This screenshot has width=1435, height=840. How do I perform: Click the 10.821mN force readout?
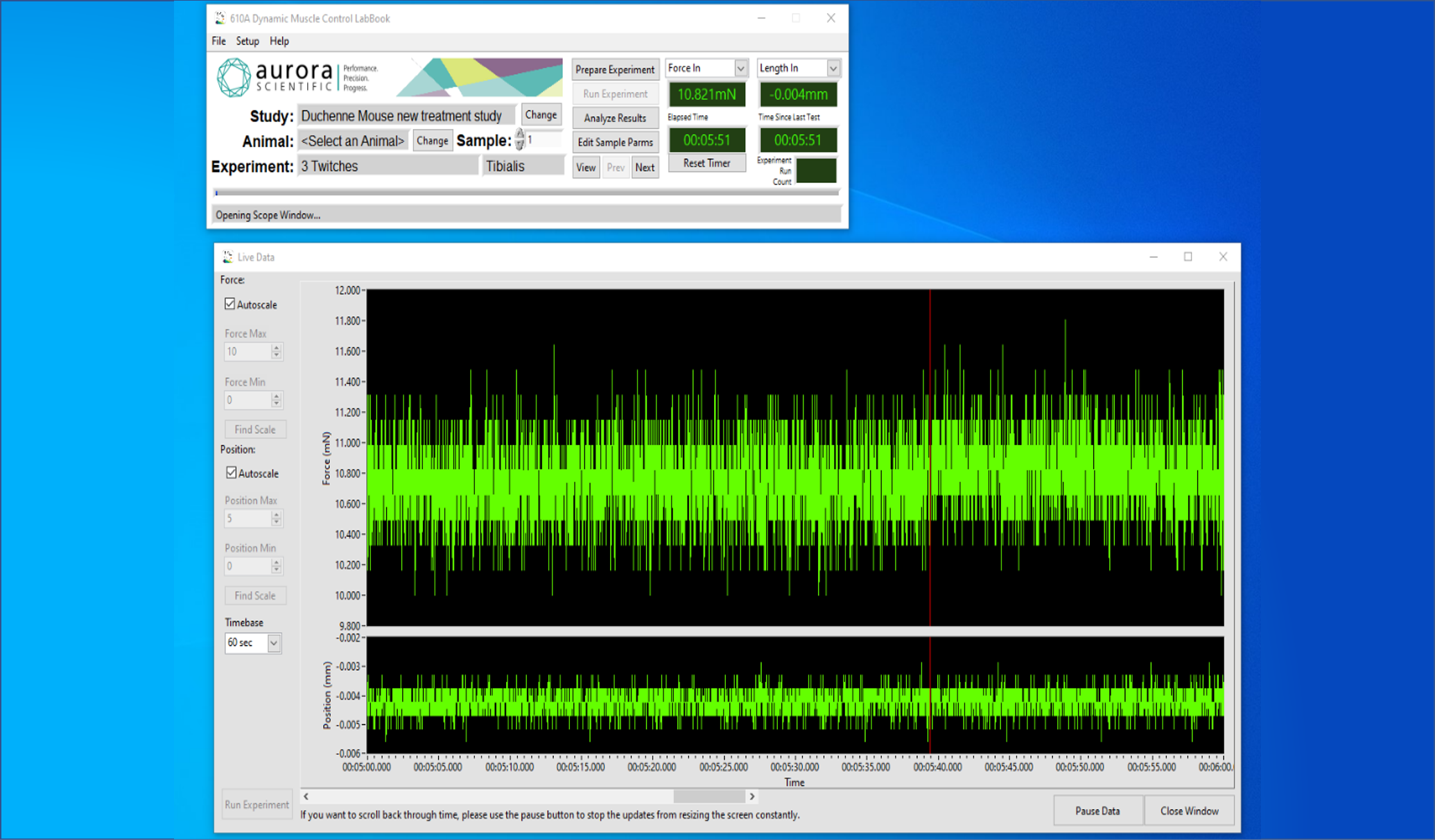pos(706,94)
